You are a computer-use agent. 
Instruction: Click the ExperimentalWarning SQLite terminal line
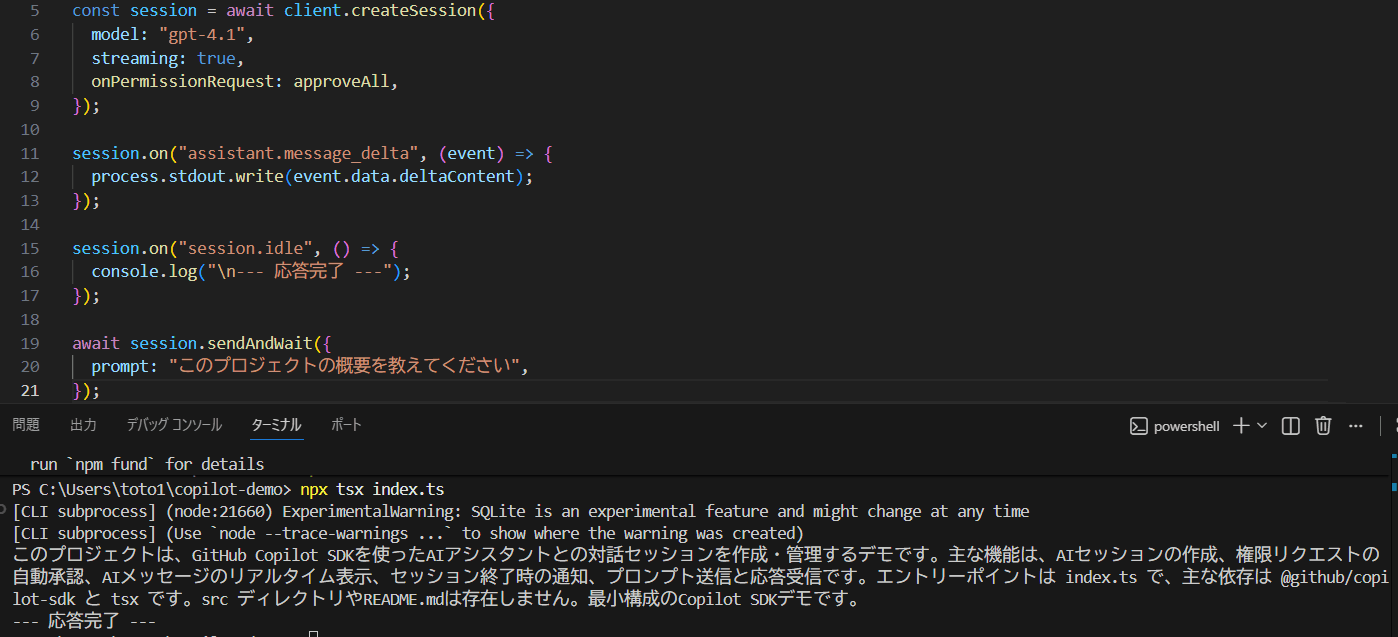[x=521, y=511]
